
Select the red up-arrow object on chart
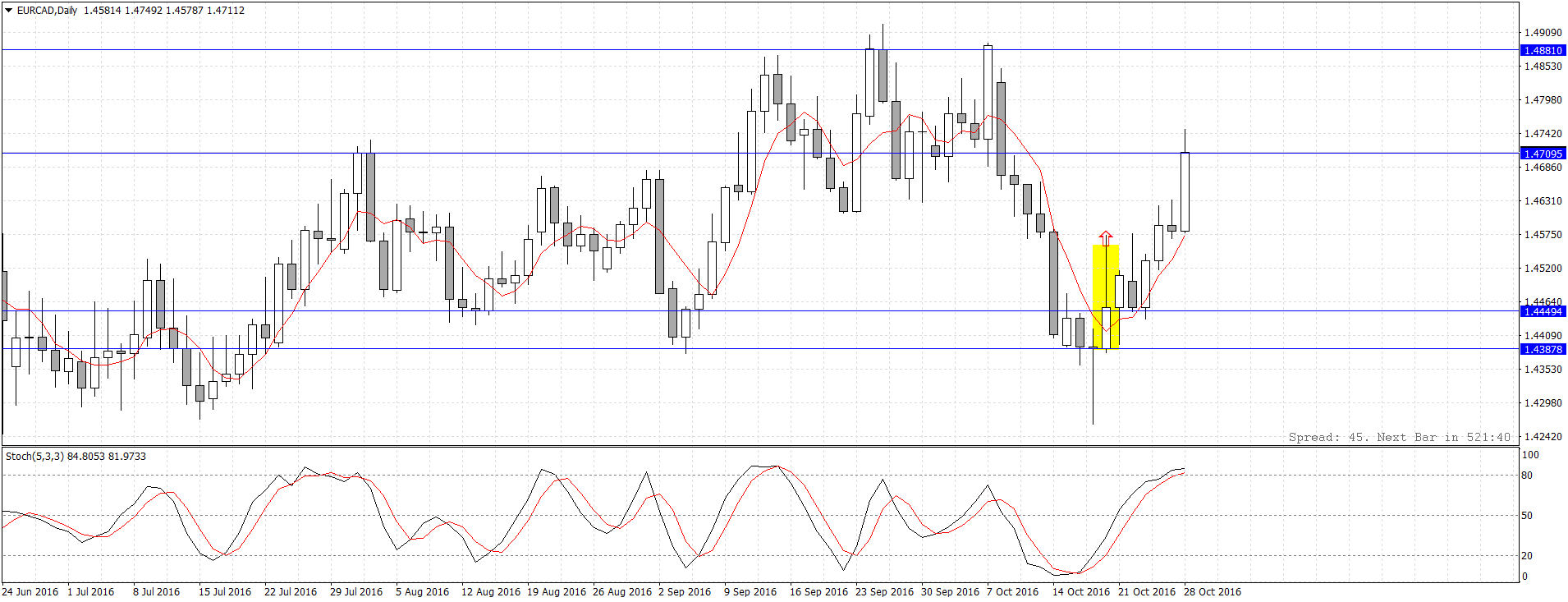point(1106,237)
